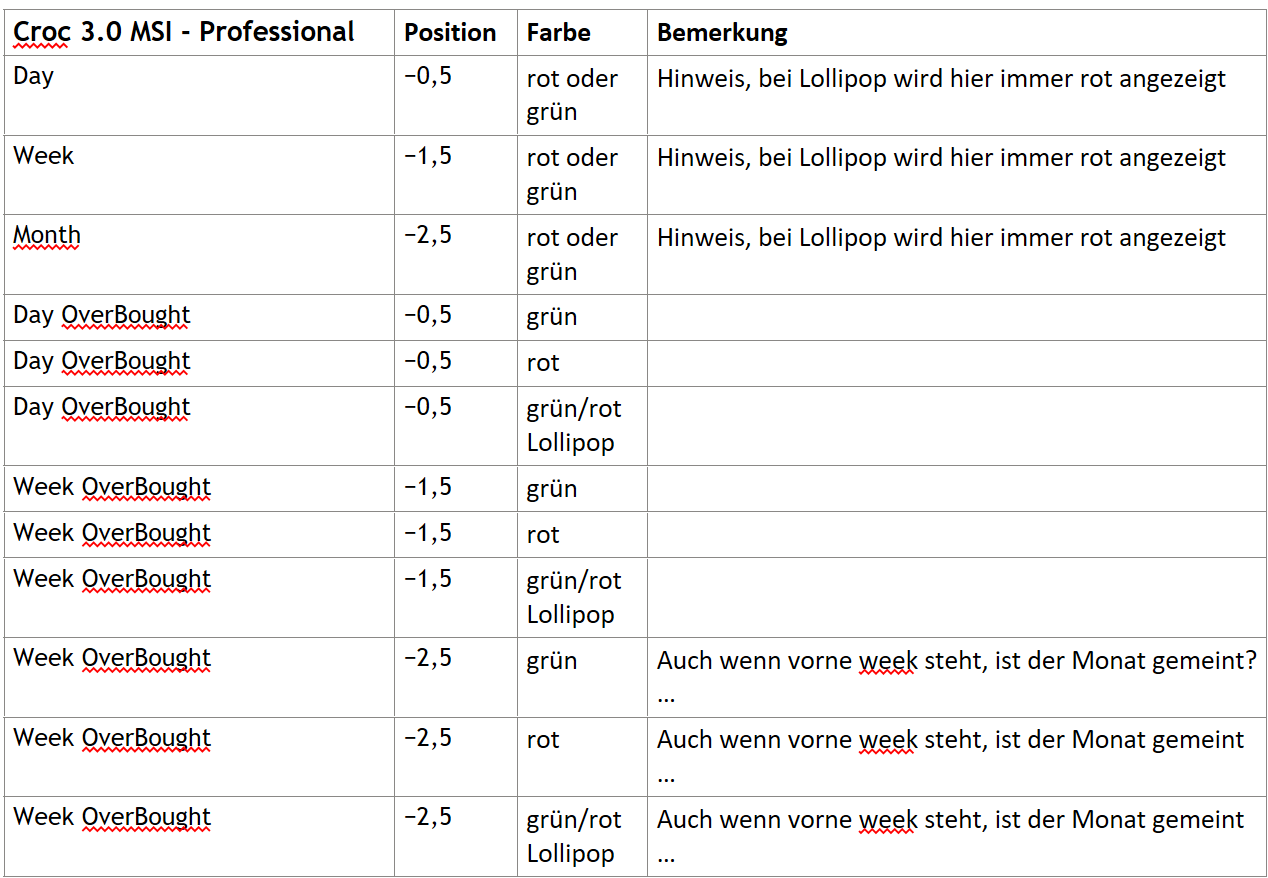1268x878 pixels.
Task: Click the Lollipop remark in the Week row
Action: (940, 158)
